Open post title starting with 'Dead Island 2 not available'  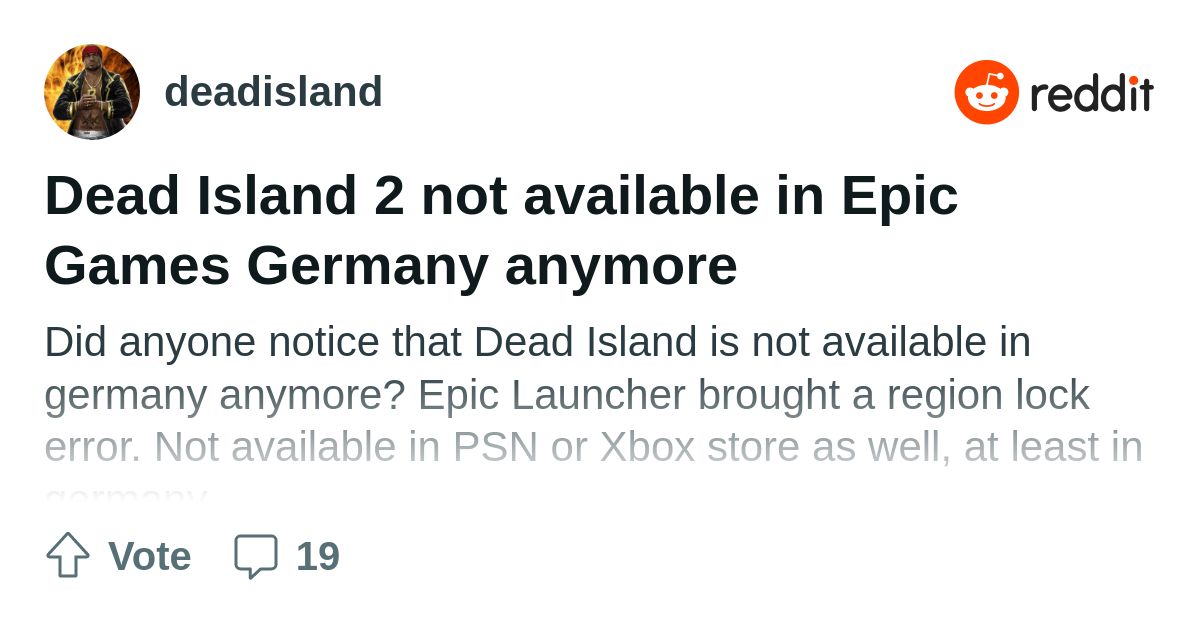pyautogui.click(x=501, y=230)
